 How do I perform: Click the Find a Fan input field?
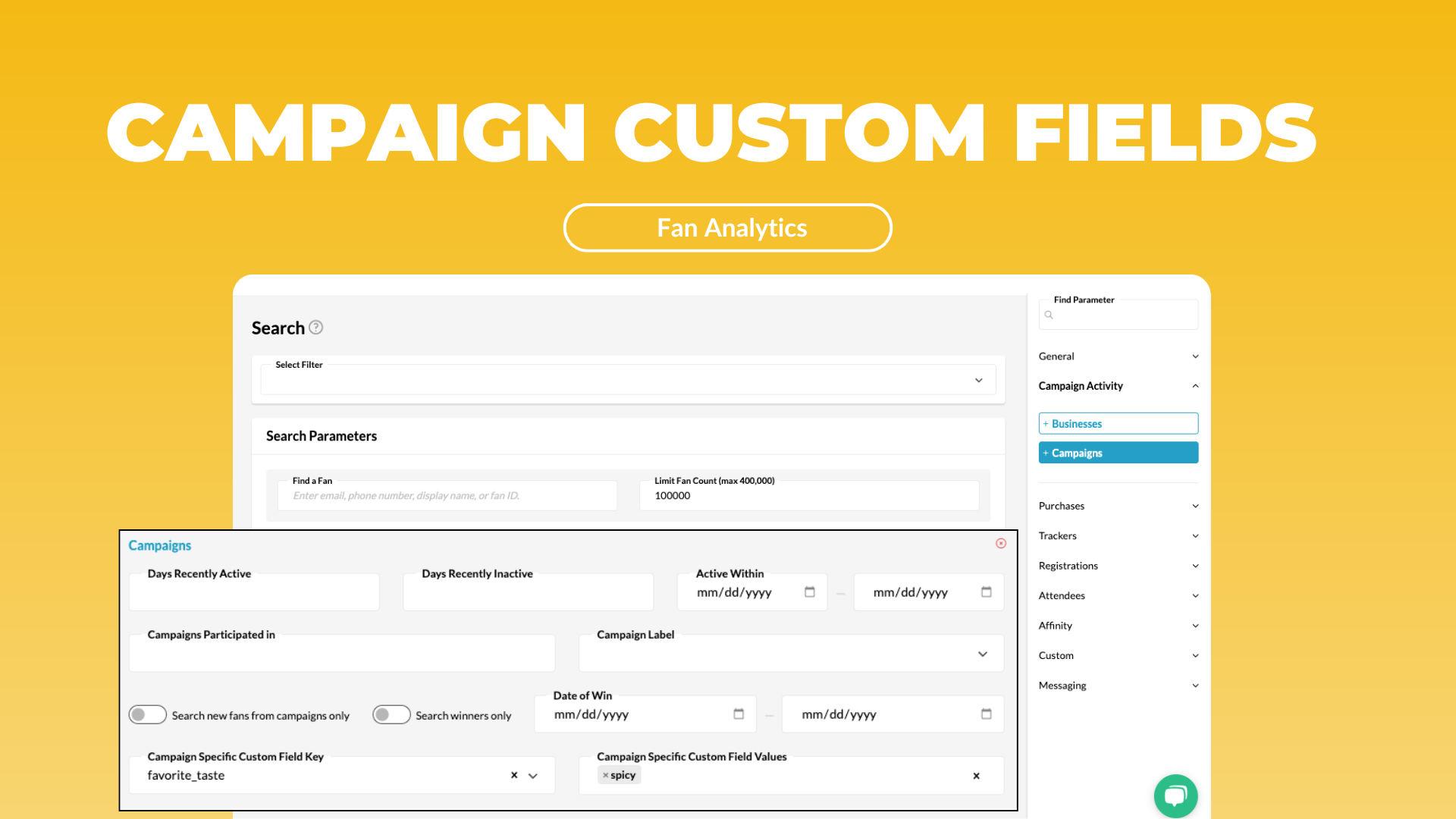(447, 495)
